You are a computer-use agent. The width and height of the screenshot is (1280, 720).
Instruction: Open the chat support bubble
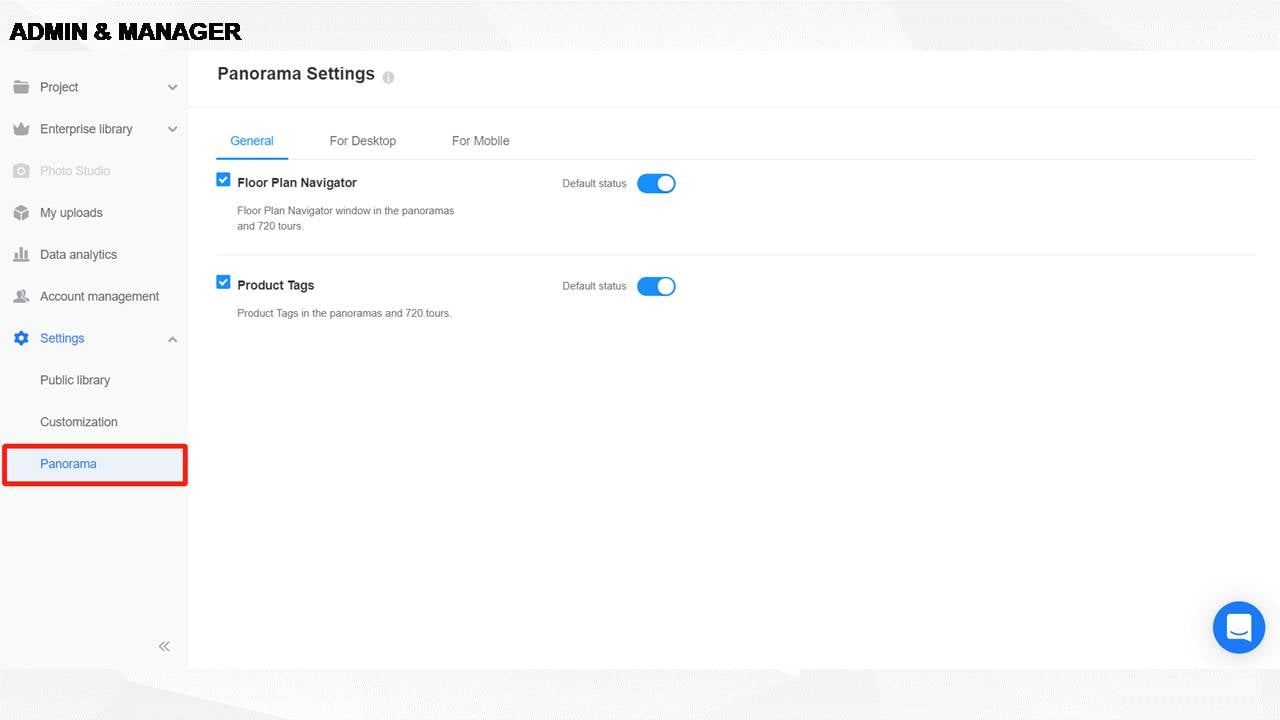pyautogui.click(x=1238, y=628)
